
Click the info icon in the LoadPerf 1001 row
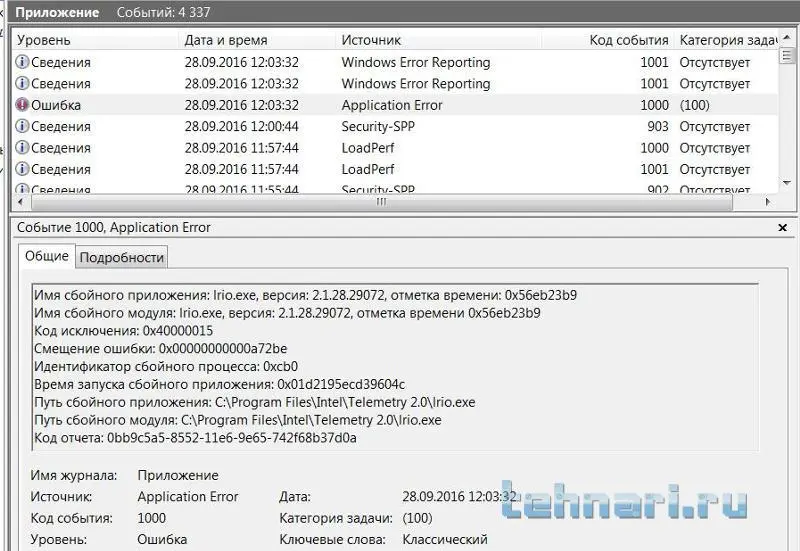point(22,169)
